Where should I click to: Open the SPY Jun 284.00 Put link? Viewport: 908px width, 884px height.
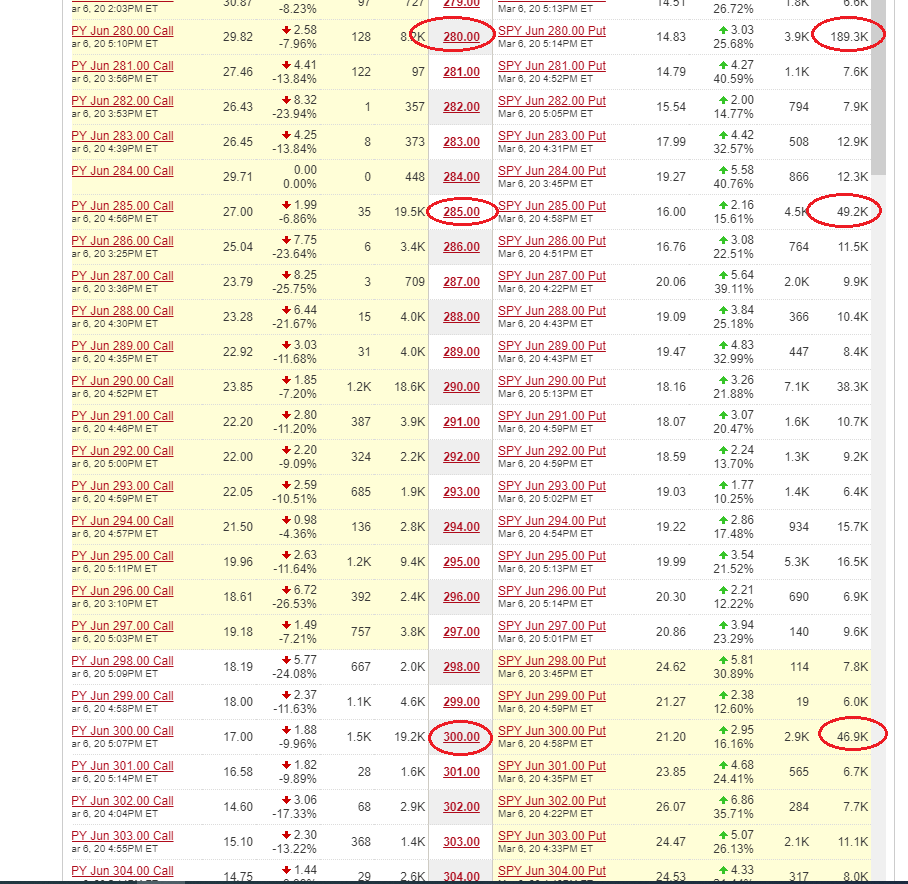[552, 170]
